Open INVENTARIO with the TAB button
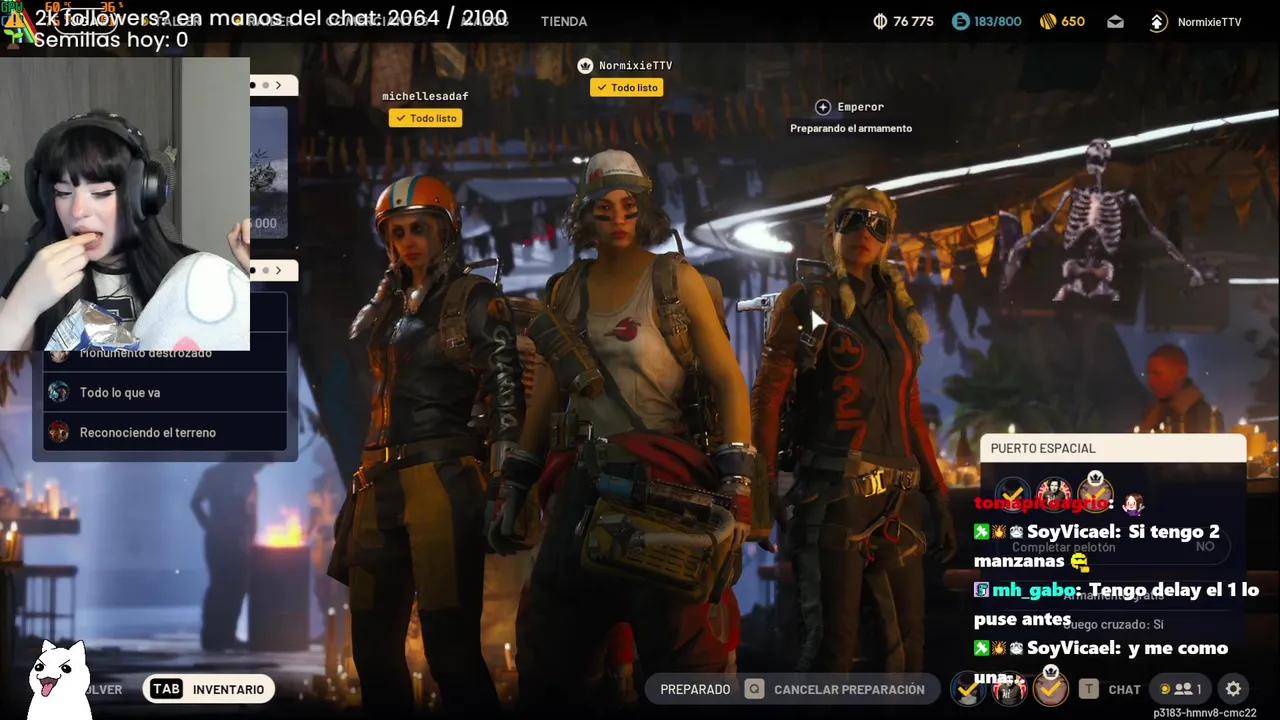 tap(208, 689)
